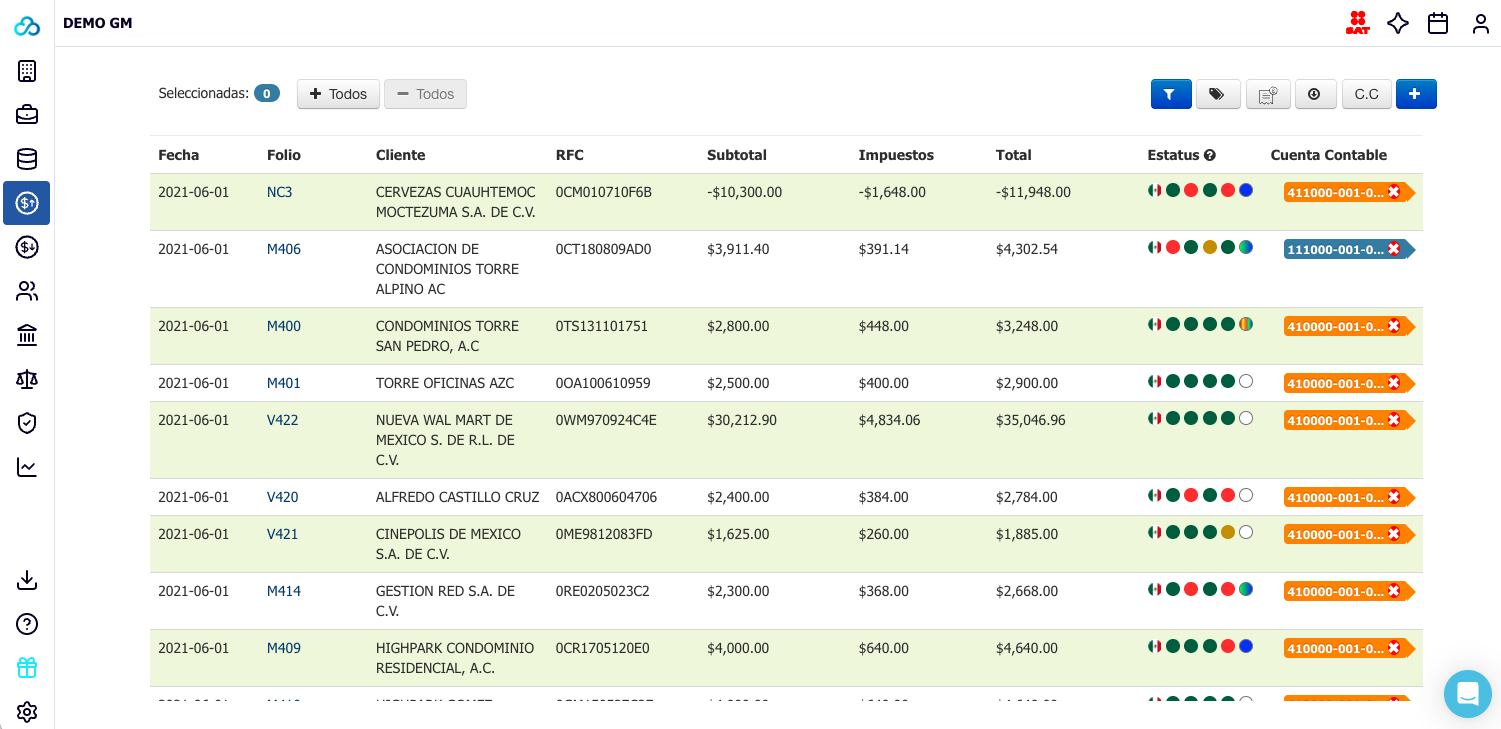Click the rainbow status dot on M400 row
The width and height of the screenshot is (1501, 729).
coord(1246,324)
